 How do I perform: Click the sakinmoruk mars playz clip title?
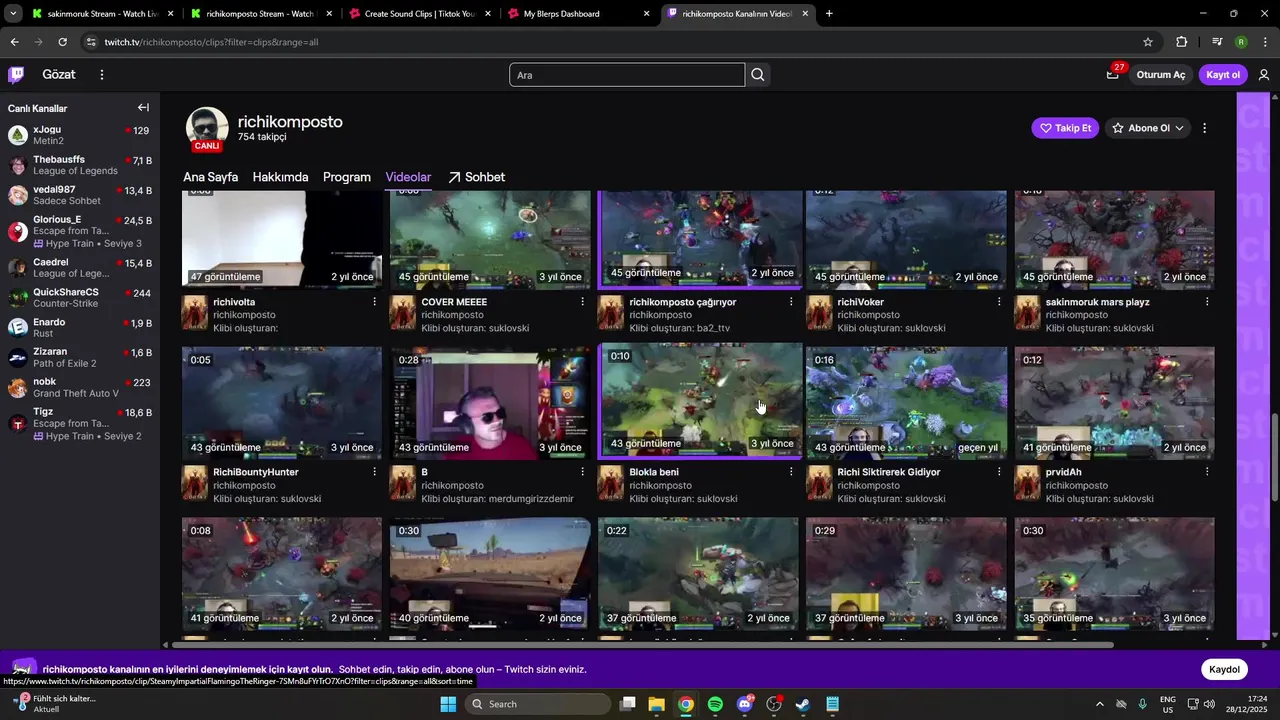pos(1097,302)
